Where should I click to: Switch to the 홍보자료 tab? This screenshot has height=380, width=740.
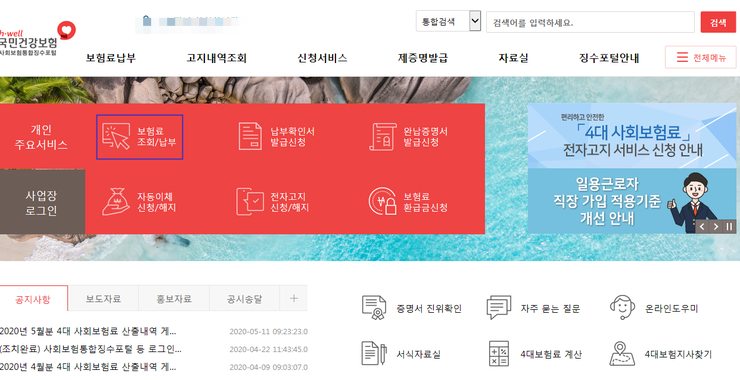pos(174,298)
